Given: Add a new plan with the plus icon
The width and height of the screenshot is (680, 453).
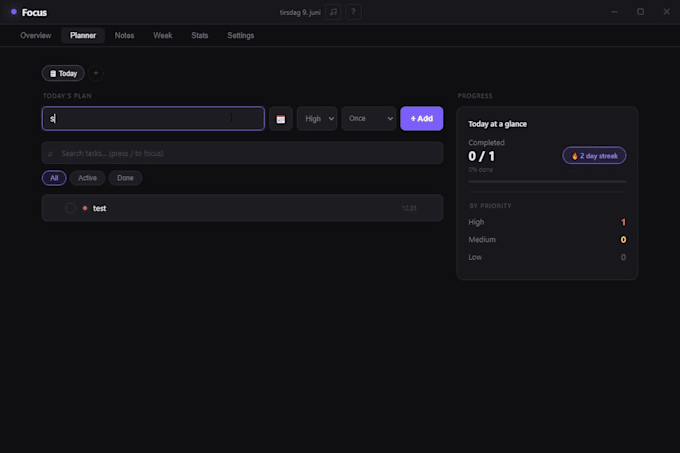Looking at the screenshot, I should [96, 73].
